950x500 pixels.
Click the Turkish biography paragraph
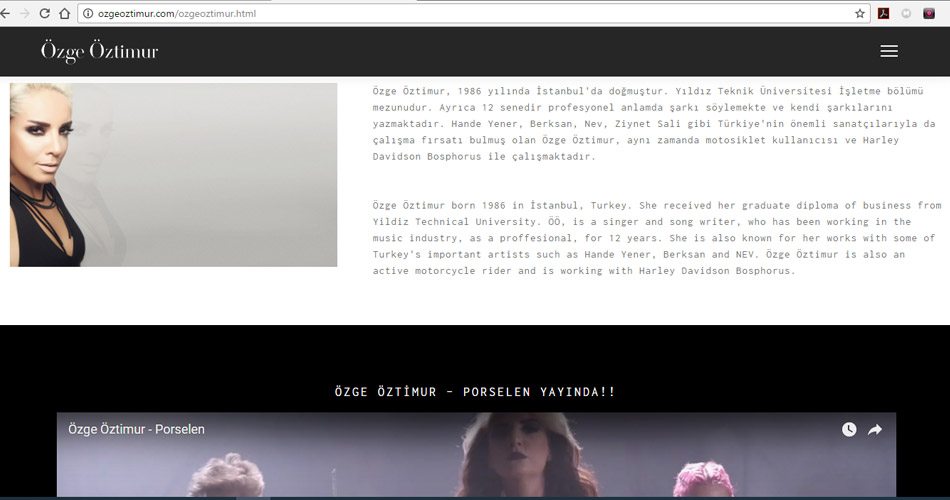[x=655, y=124]
